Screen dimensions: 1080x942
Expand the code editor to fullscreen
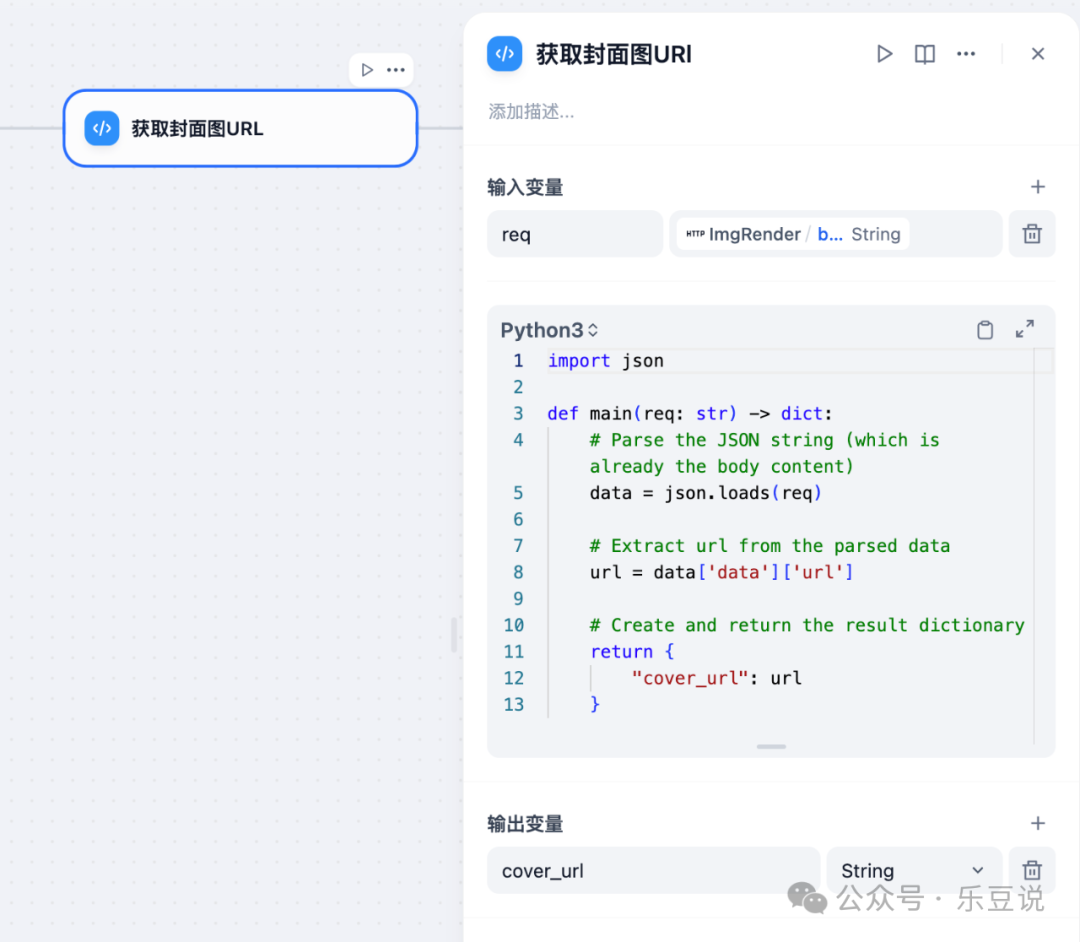coord(1025,329)
